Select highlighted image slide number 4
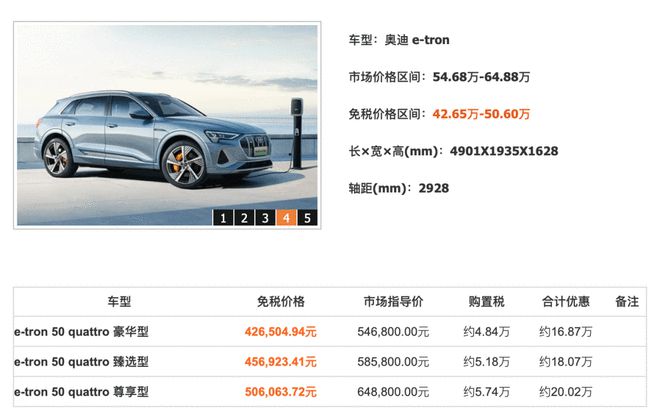 pos(286,218)
